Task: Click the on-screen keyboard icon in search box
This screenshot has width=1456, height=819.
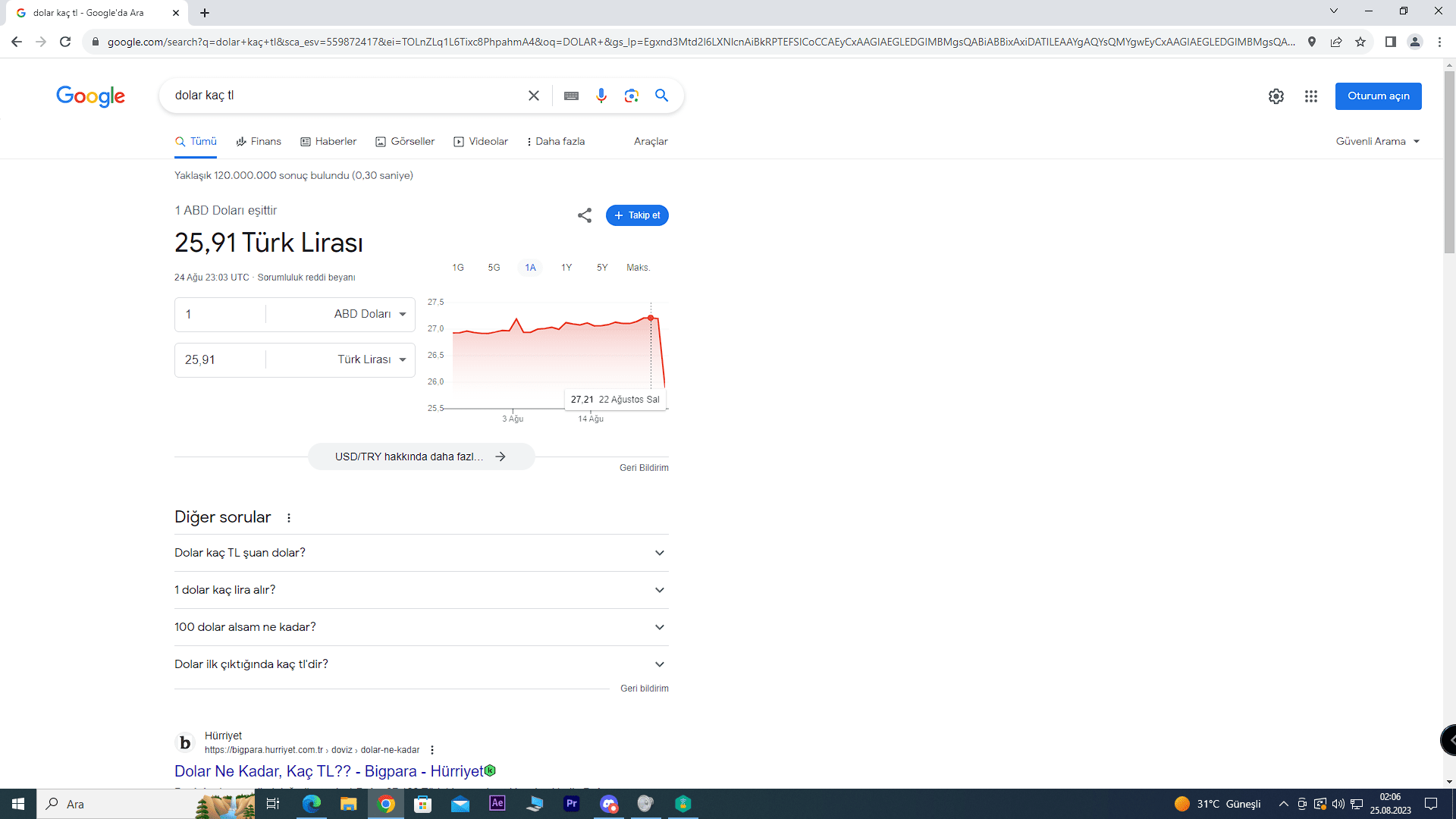Action: click(x=571, y=96)
